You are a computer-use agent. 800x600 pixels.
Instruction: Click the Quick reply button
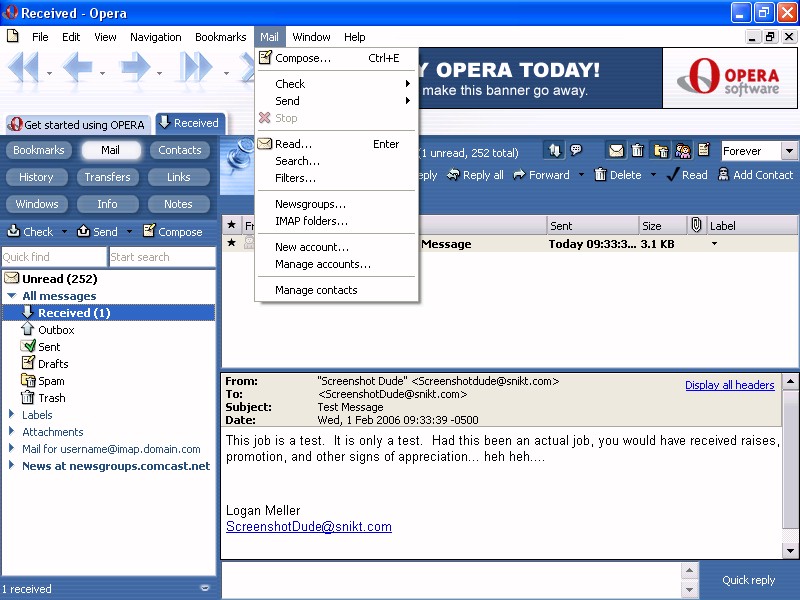tap(748, 580)
